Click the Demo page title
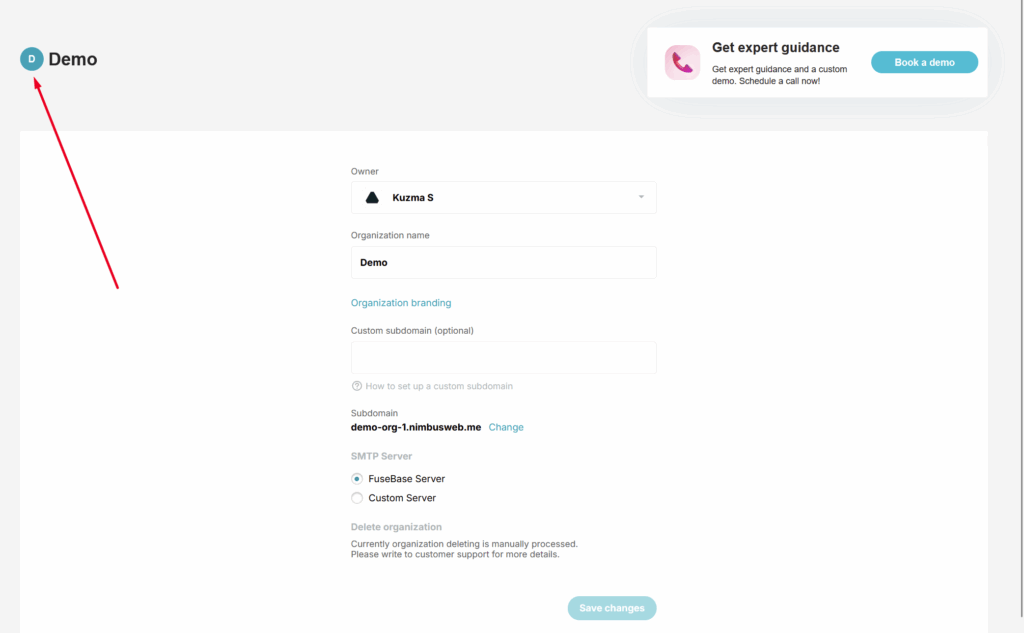 click(73, 59)
